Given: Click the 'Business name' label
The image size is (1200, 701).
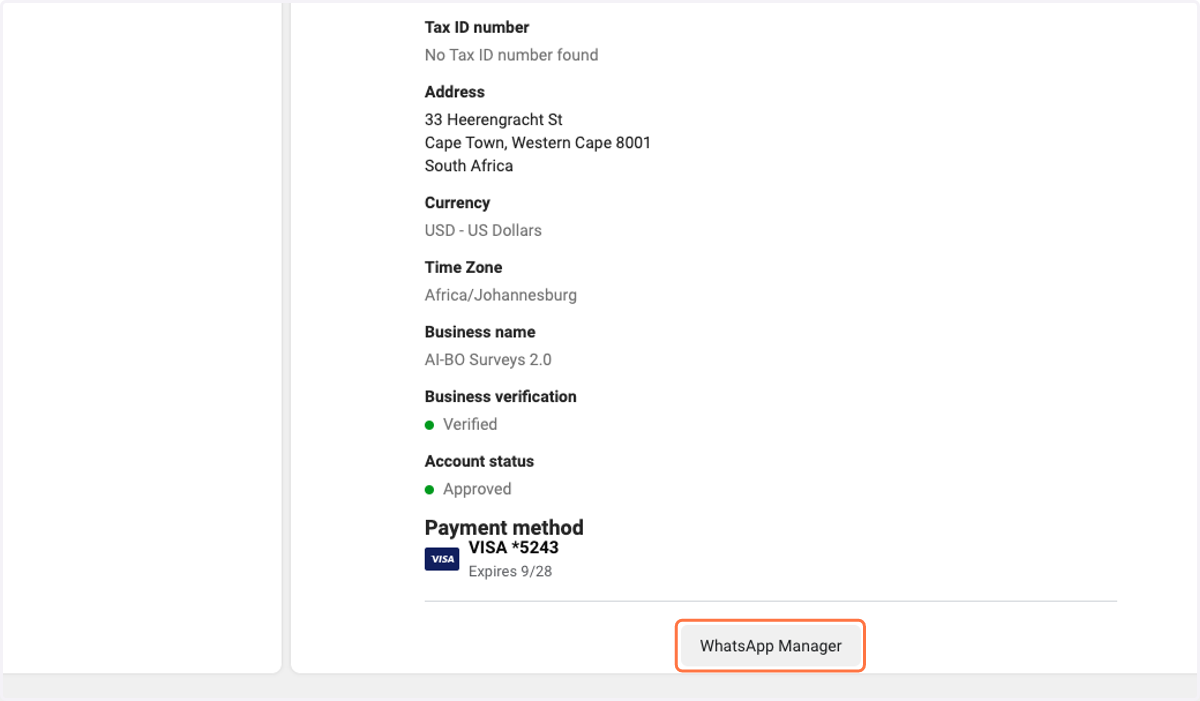Looking at the screenshot, I should (x=480, y=332).
